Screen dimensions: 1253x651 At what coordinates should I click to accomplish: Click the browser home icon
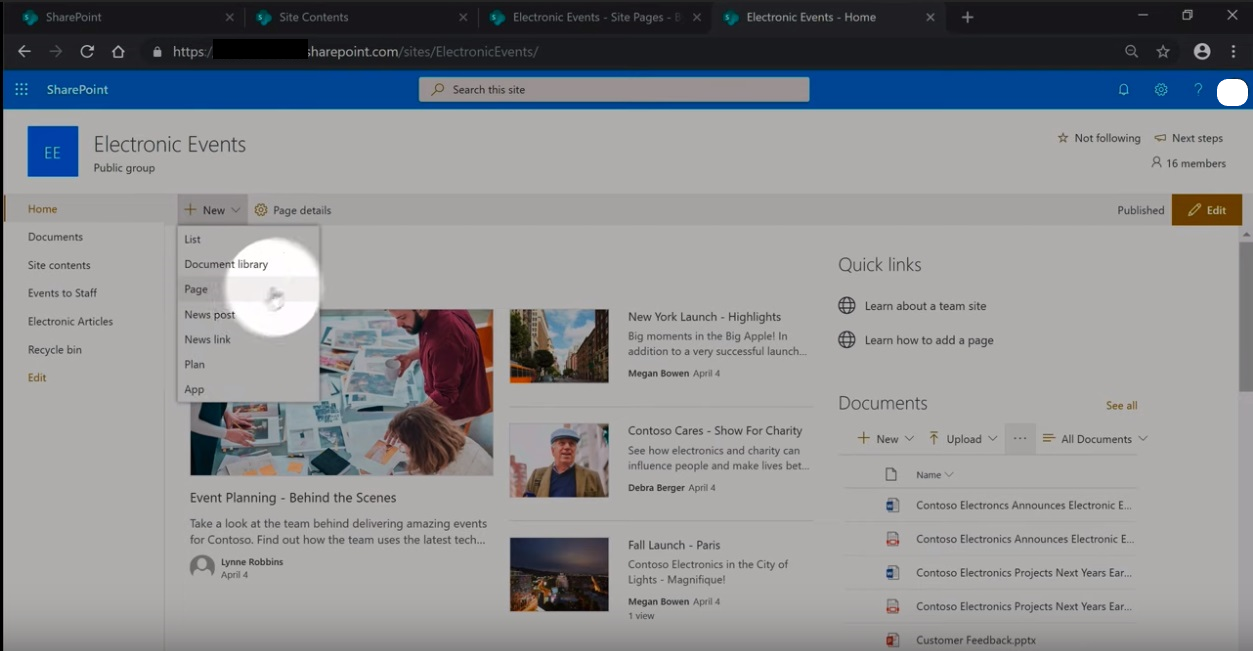click(x=118, y=51)
